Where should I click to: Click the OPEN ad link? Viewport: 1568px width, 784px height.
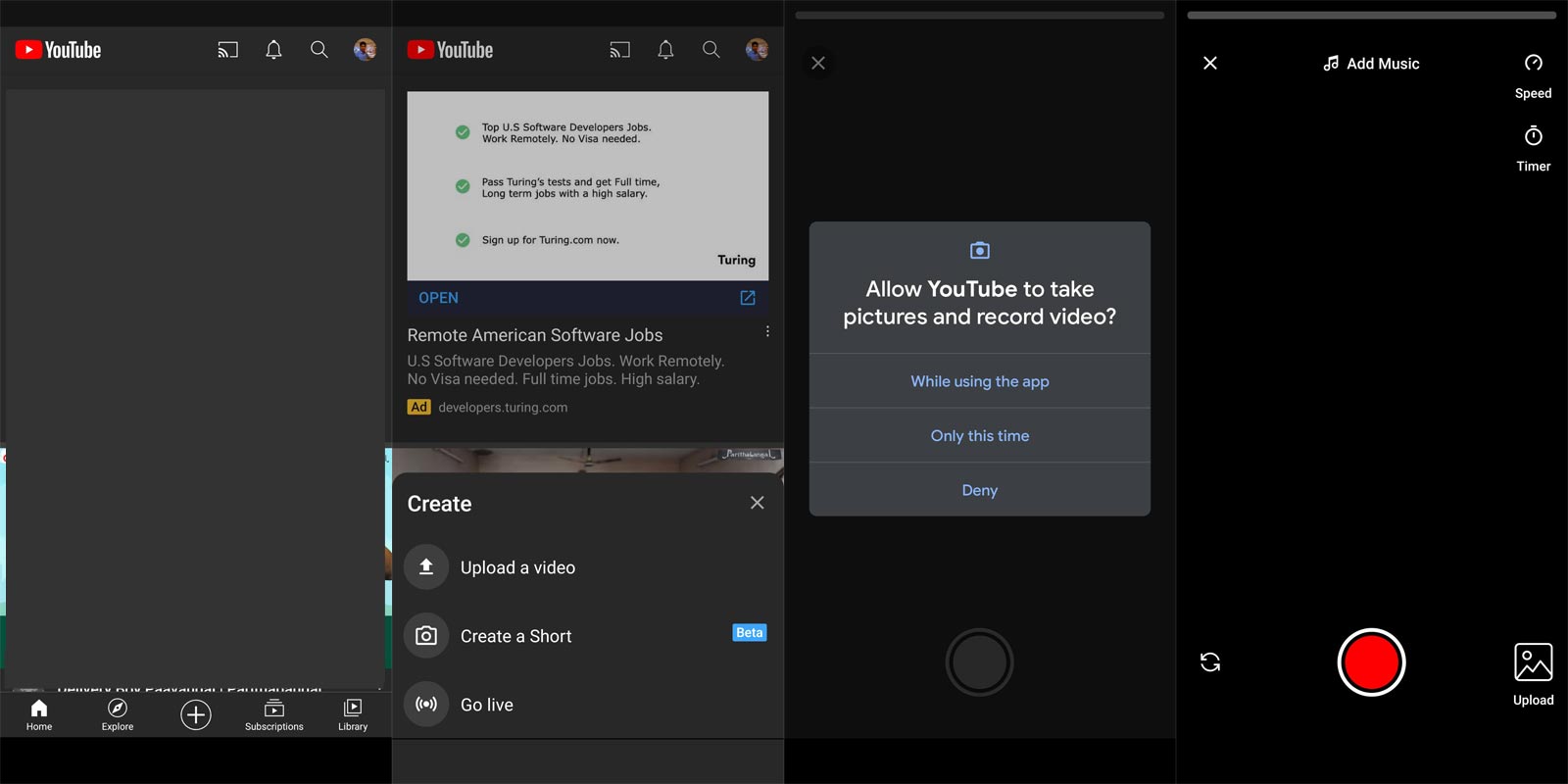tap(438, 298)
